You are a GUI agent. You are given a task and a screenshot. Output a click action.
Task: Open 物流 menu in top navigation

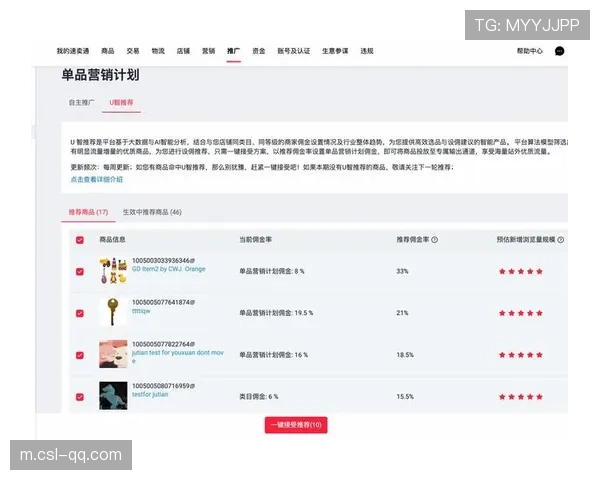click(x=158, y=51)
